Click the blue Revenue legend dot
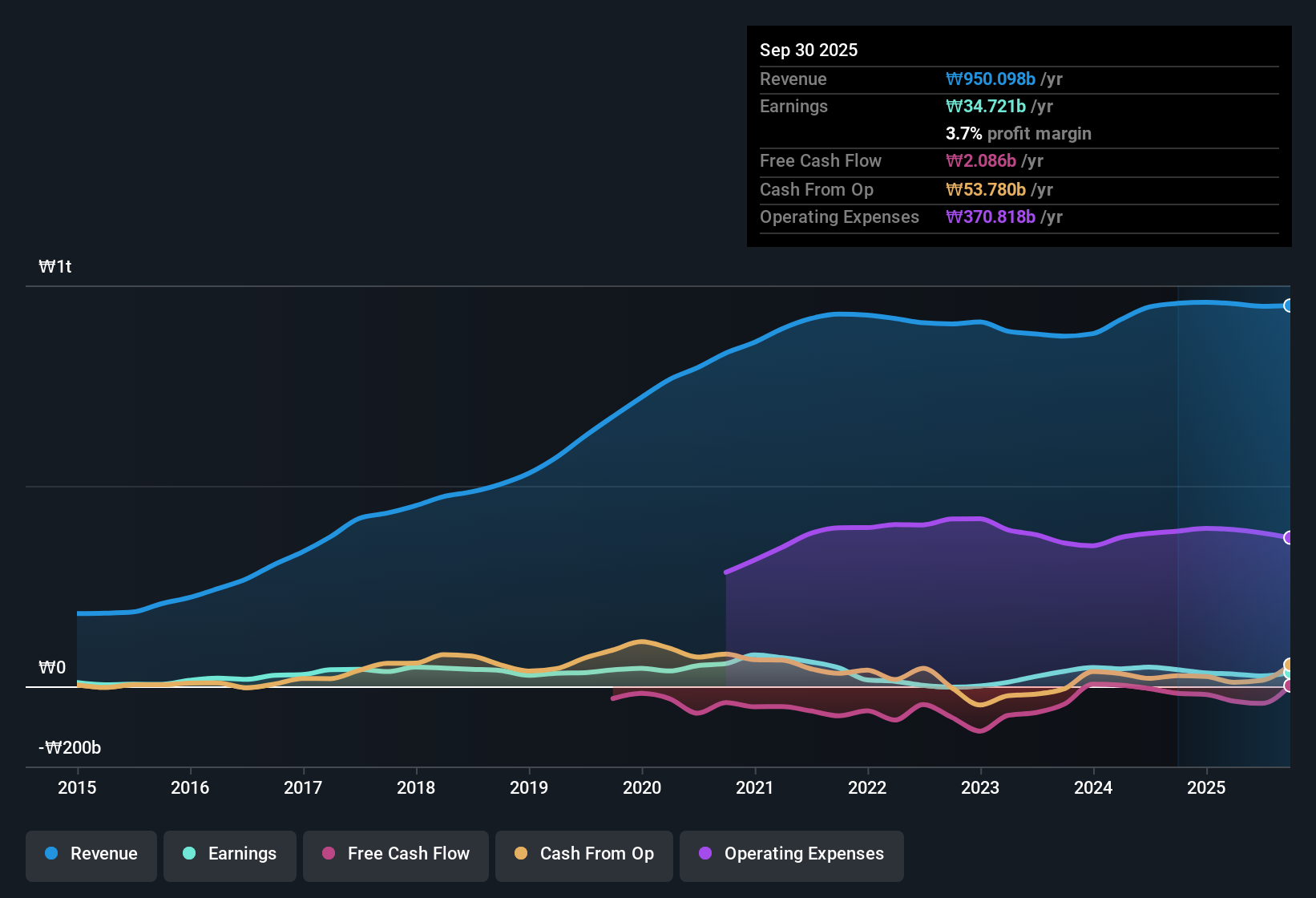This screenshot has width=1316, height=898. pos(50,854)
